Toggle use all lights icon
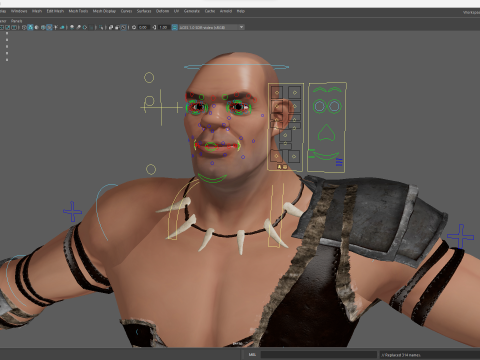This screenshot has width=480, height=360. coord(56,27)
